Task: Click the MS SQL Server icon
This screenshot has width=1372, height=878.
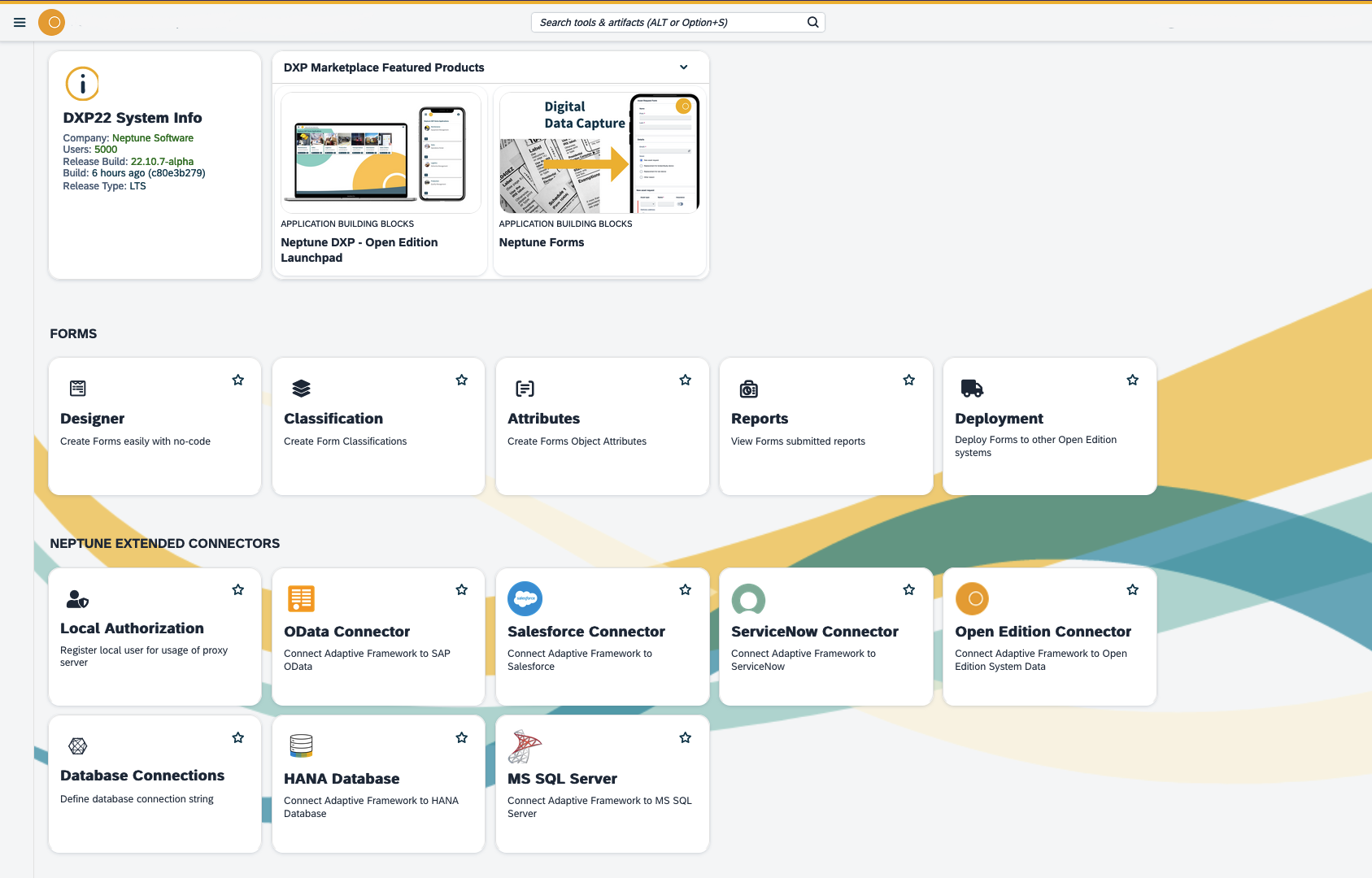Action: 525,746
